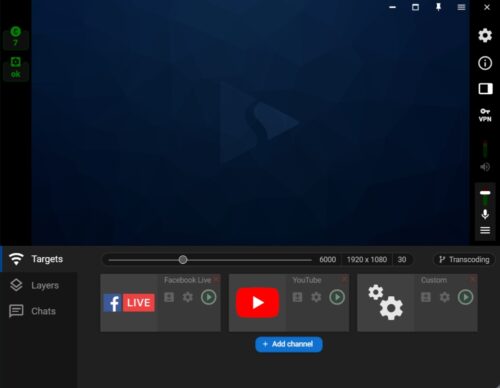
Task: Open the settings gear in the right sidebar
Action: pyautogui.click(x=485, y=35)
